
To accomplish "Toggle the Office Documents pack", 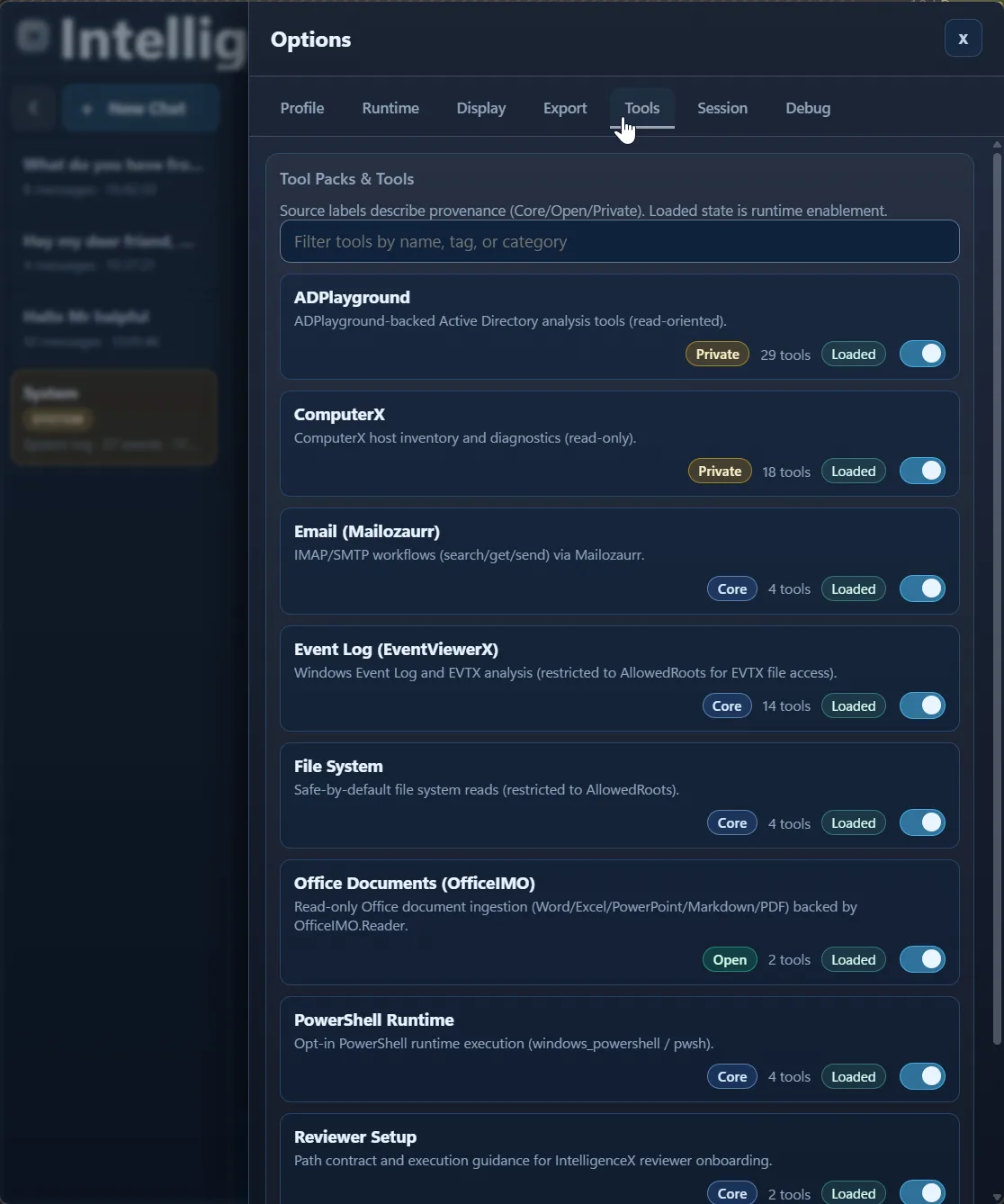I will click(x=922, y=959).
